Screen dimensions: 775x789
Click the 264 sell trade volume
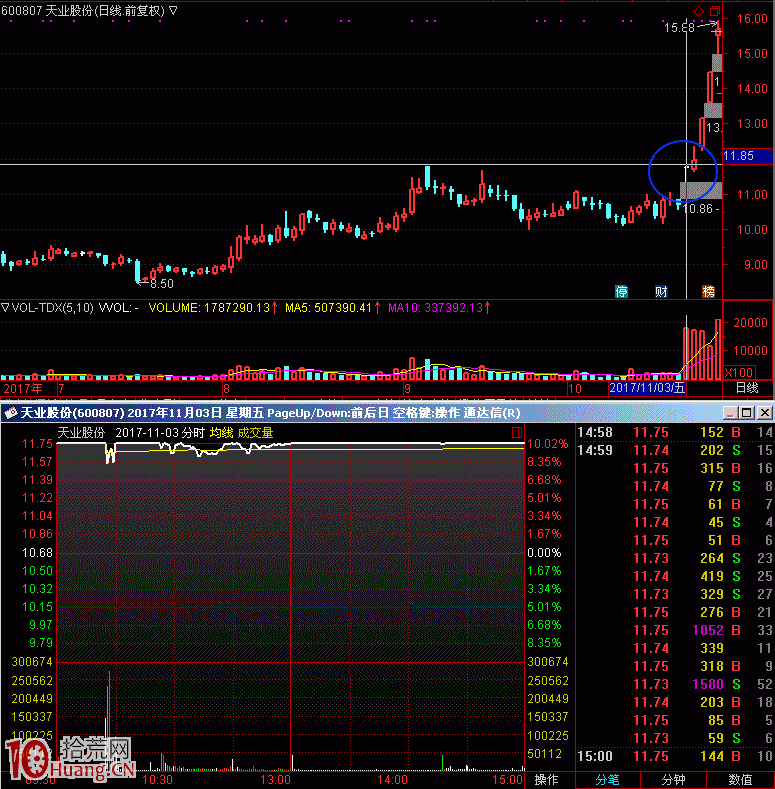712,559
